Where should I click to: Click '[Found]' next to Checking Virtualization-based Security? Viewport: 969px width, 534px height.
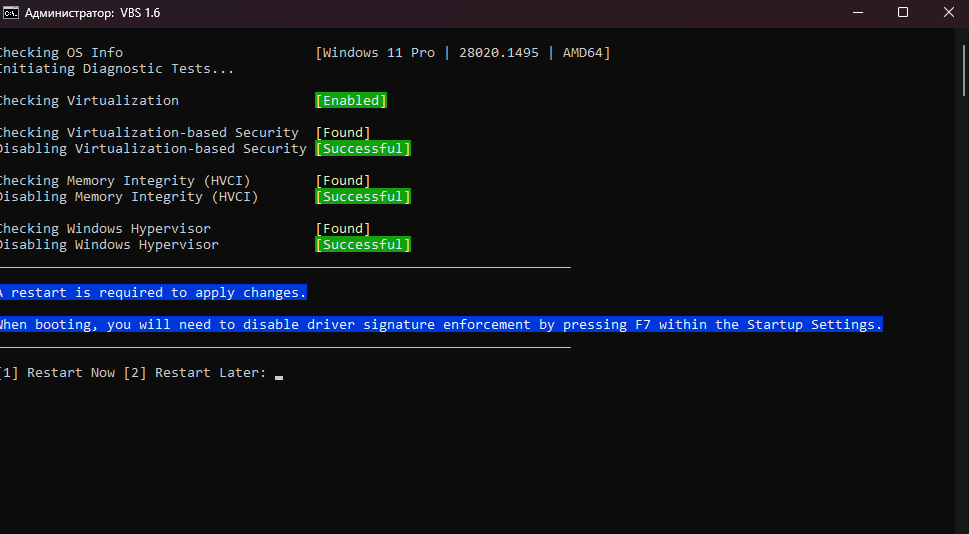tap(343, 133)
